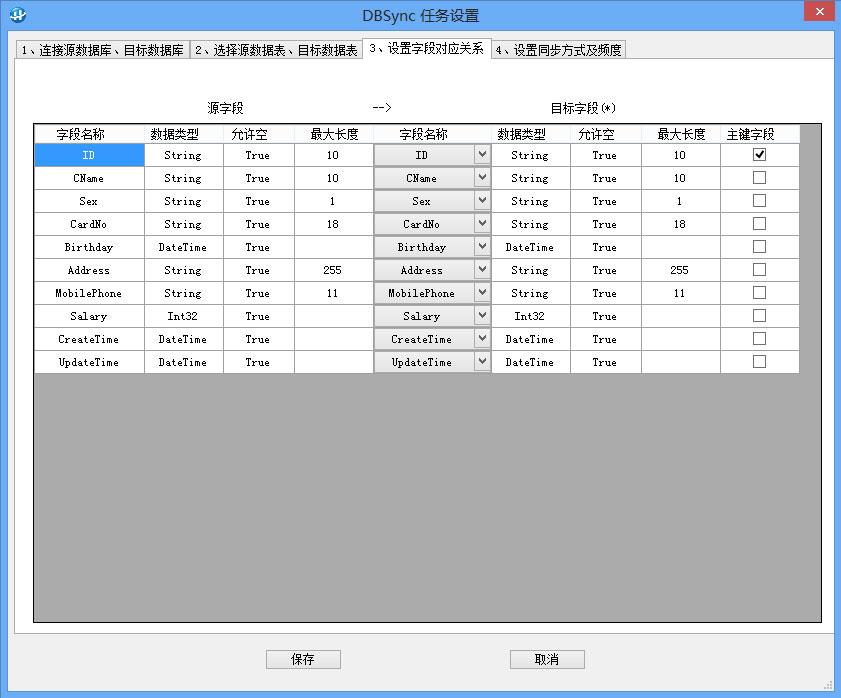The image size is (841, 698).
Task: Check primary key checkbox for Salary row
Action: click(x=759, y=316)
